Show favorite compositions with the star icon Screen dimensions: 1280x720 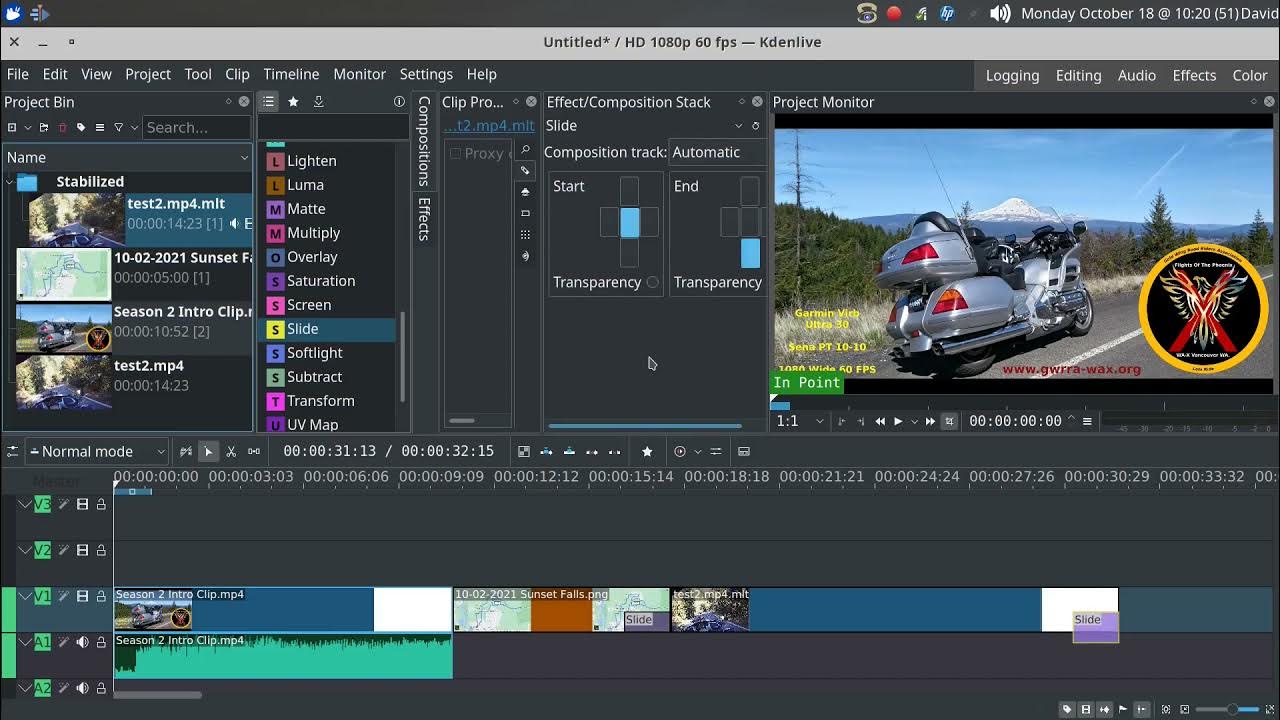coord(293,102)
